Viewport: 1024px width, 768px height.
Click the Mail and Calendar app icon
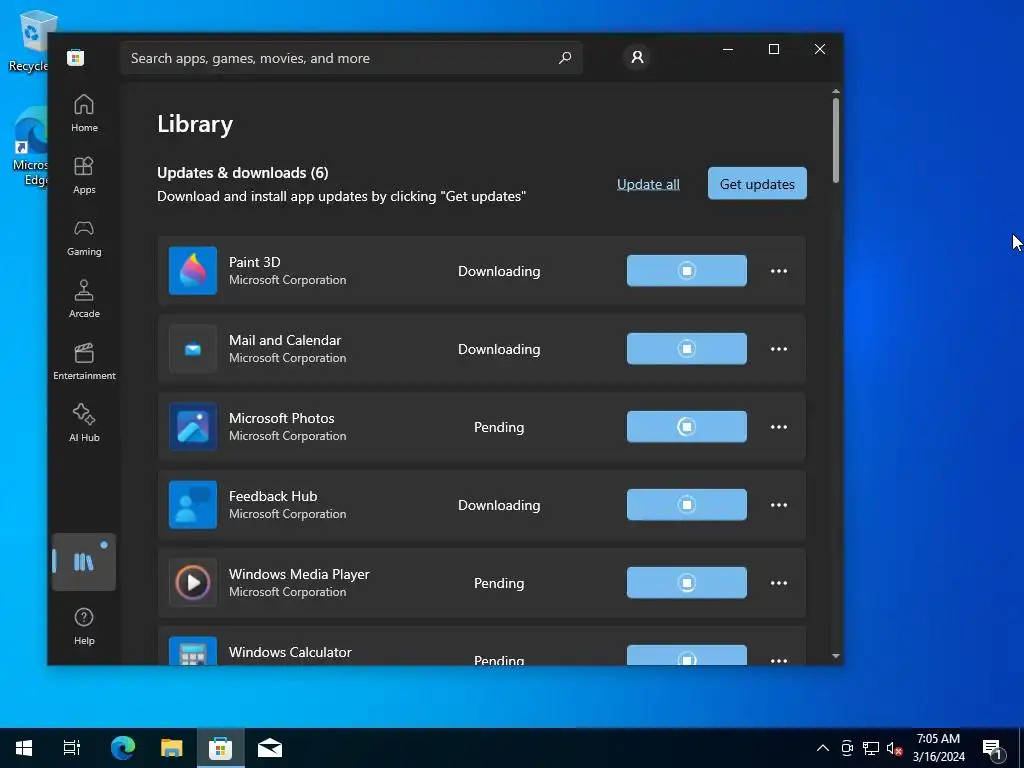click(x=193, y=349)
